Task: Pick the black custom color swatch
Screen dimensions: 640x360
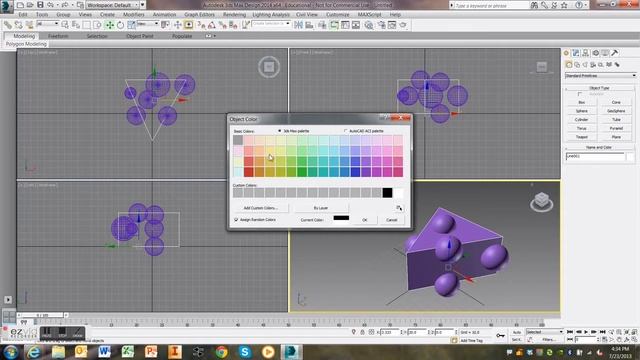Action: 387,193
